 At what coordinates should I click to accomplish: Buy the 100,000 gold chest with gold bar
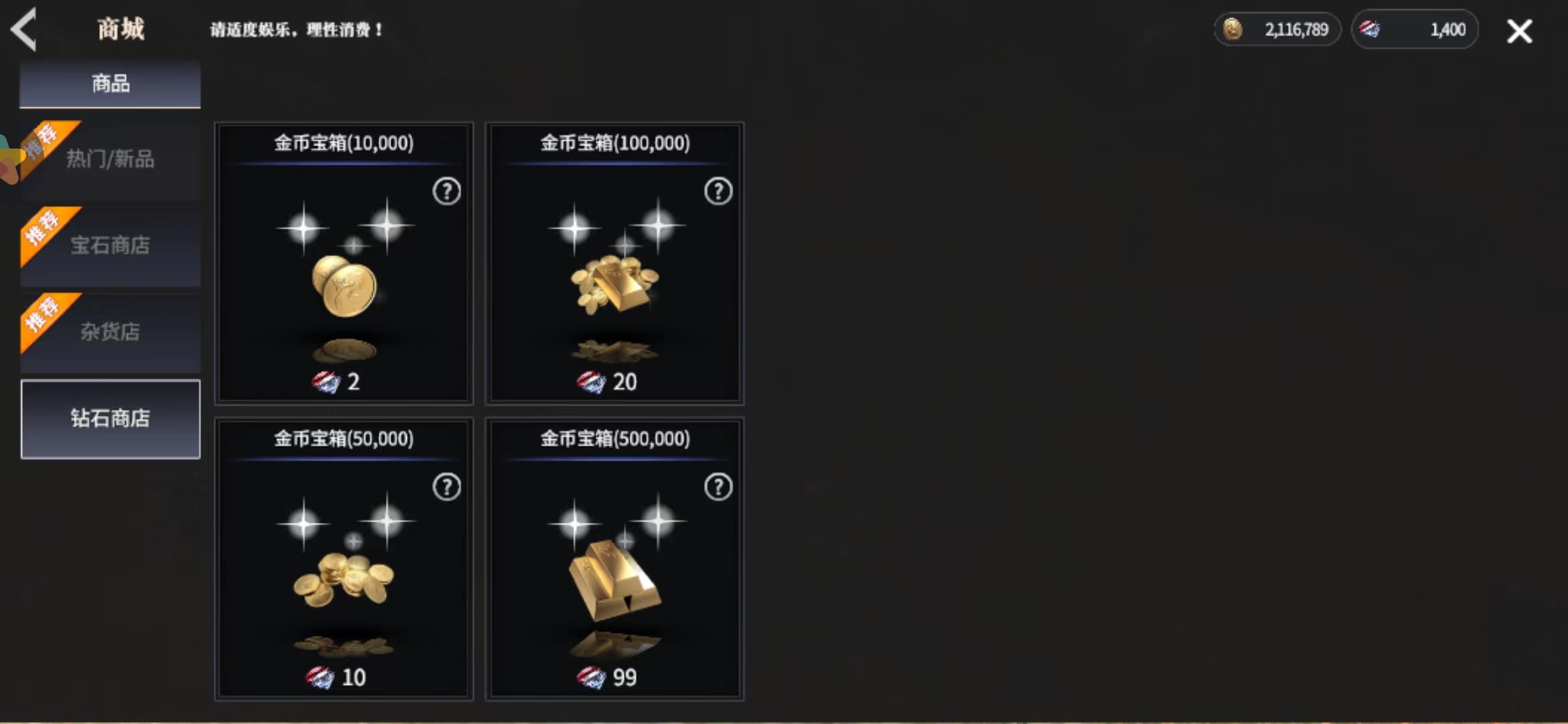pyautogui.click(x=614, y=263)
